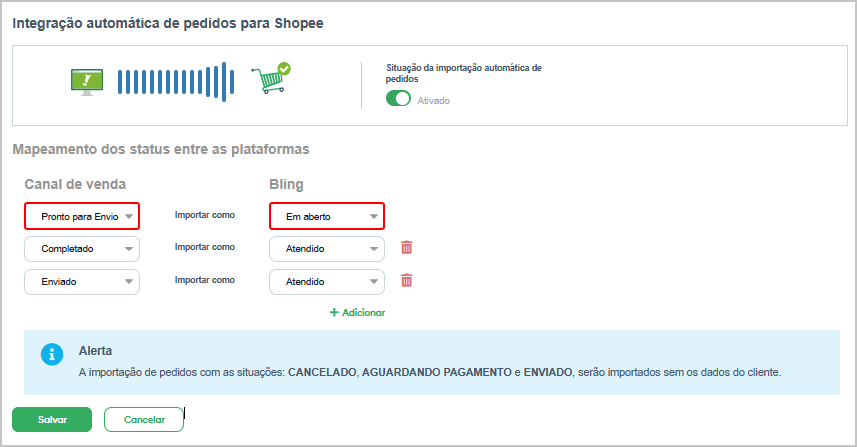Click the Ativado label text
The width and height of the screenshot is (857, 447).
(x=433, y=101)
